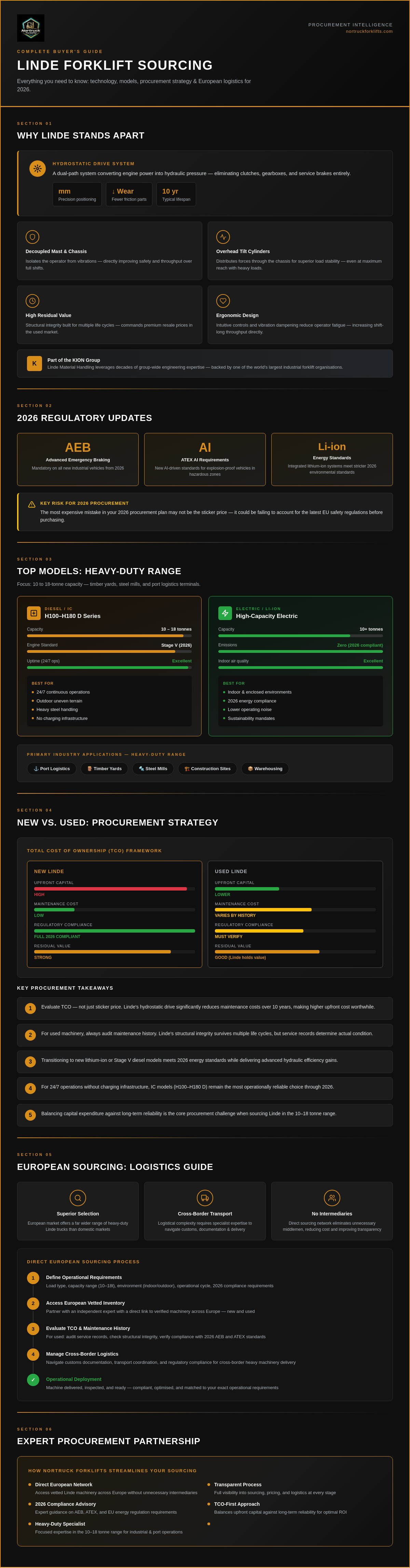The width and height of the screenshot is (410, 1568).
Task: Click the Cross-Border Transport truck icon
Action: click(205, 1198)
